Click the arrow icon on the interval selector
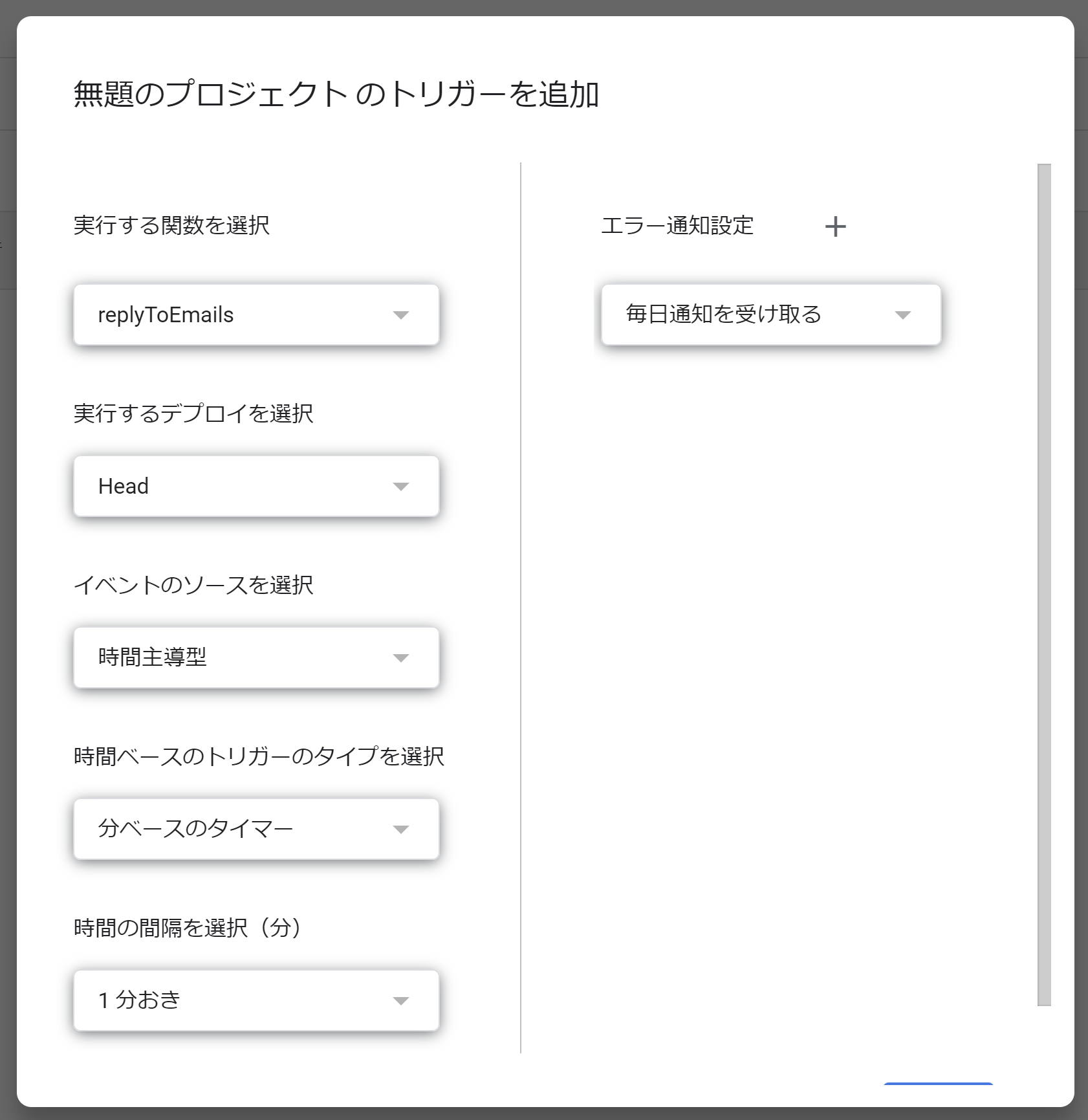 tap(401, 1000)
